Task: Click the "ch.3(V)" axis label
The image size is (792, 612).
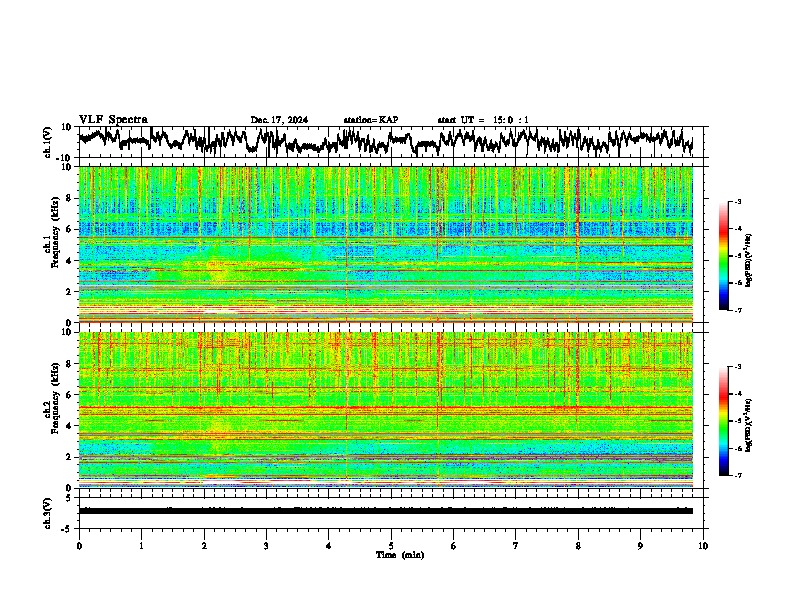Action: [x=48, y=513]
